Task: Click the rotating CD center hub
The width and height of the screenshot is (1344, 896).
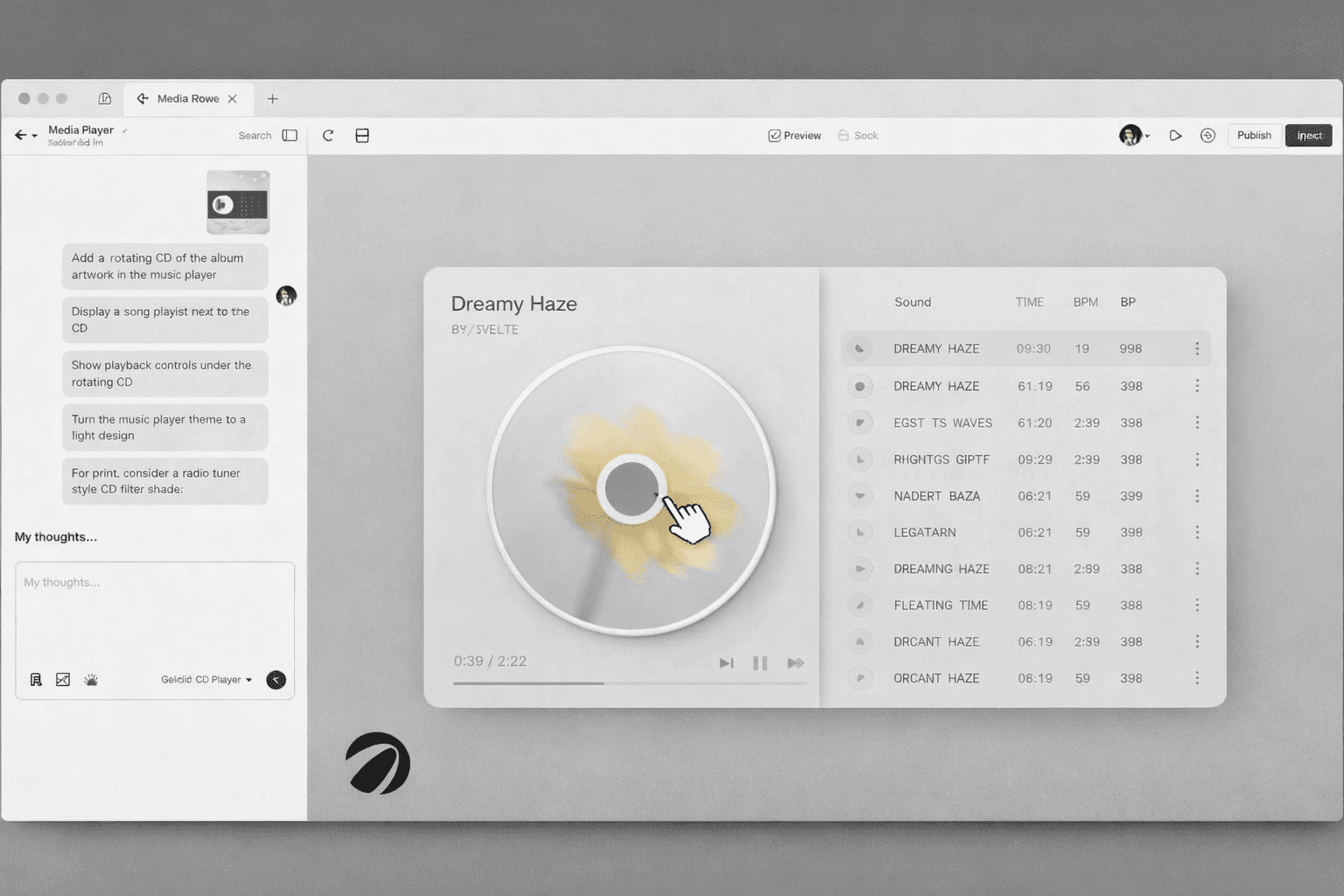Action: 632,489
